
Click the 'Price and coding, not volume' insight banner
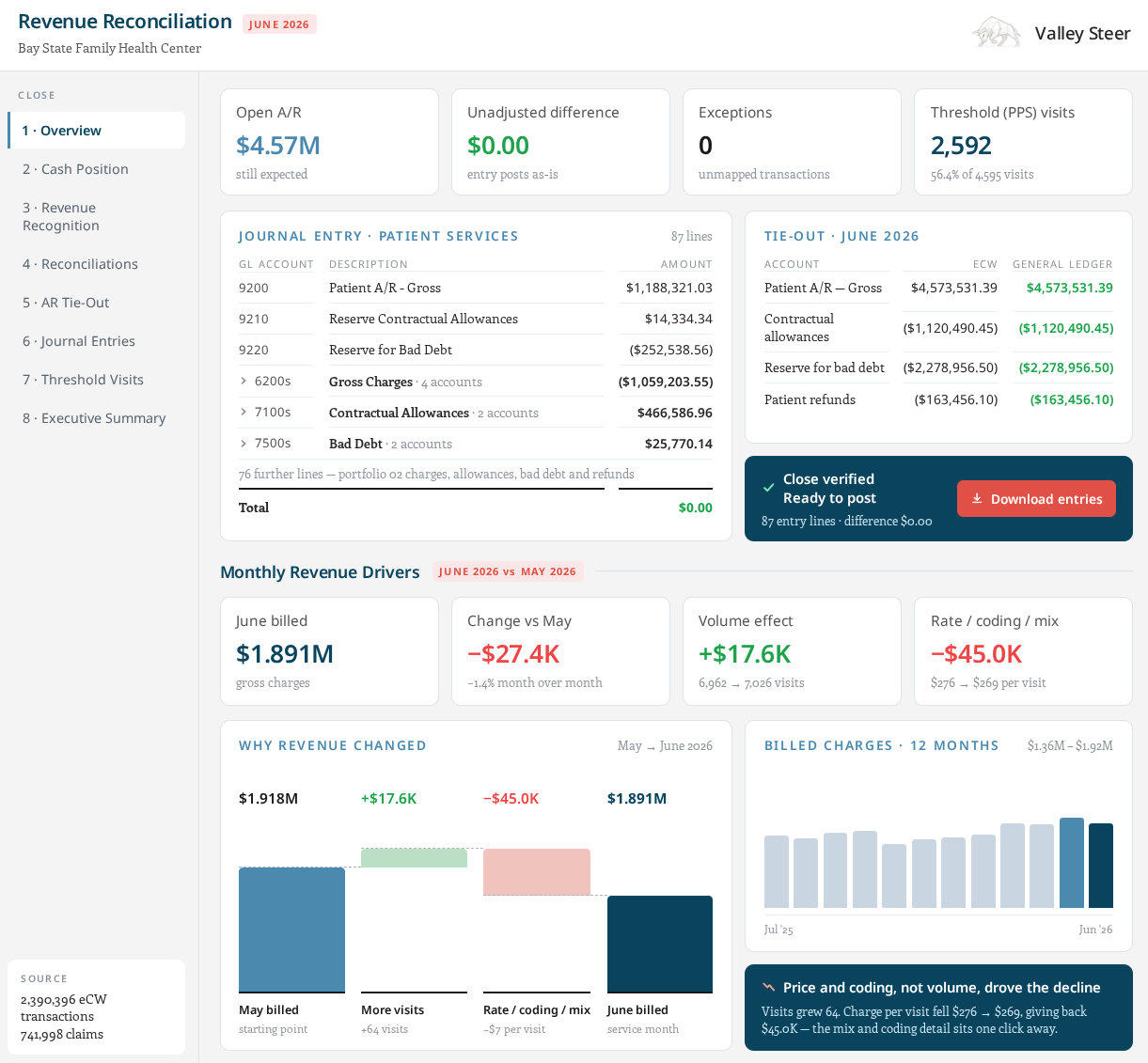coord(938,1008)
